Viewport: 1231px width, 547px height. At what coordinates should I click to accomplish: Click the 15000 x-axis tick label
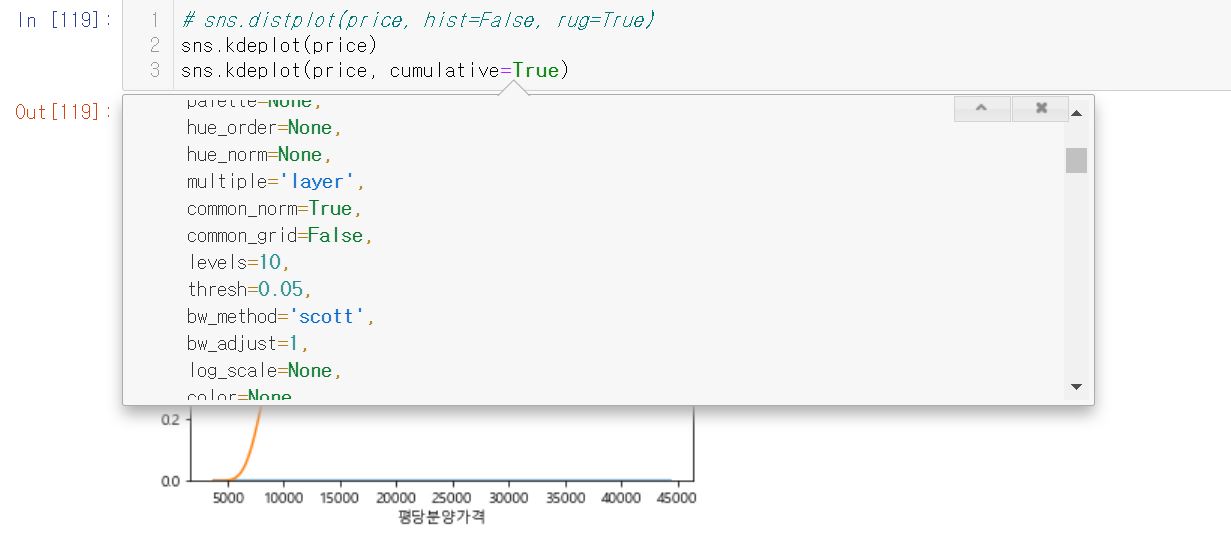340,498
